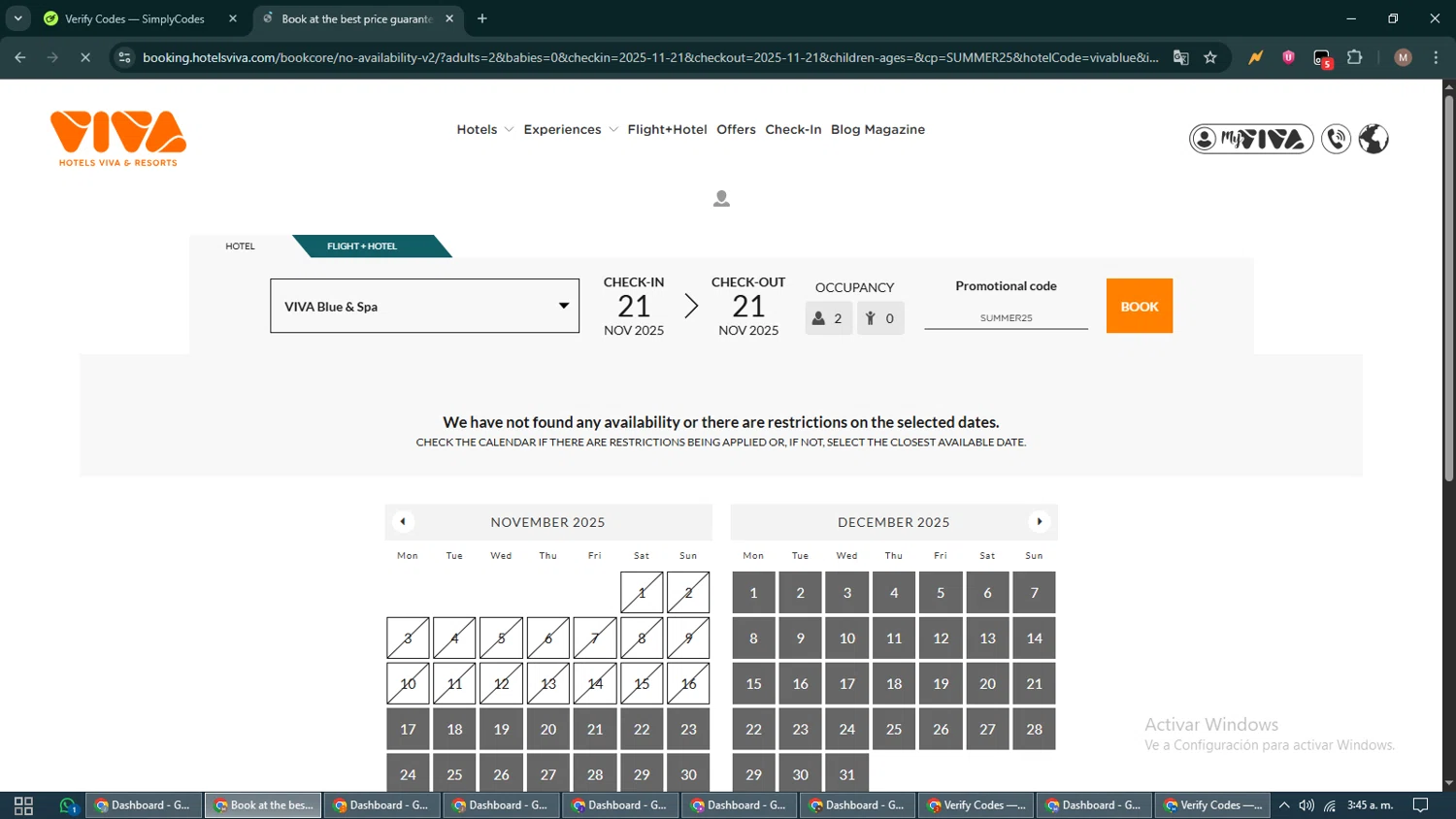
Task: Click the NOVEMBER 2025 month heading
Action: click(x=547, y=522)
